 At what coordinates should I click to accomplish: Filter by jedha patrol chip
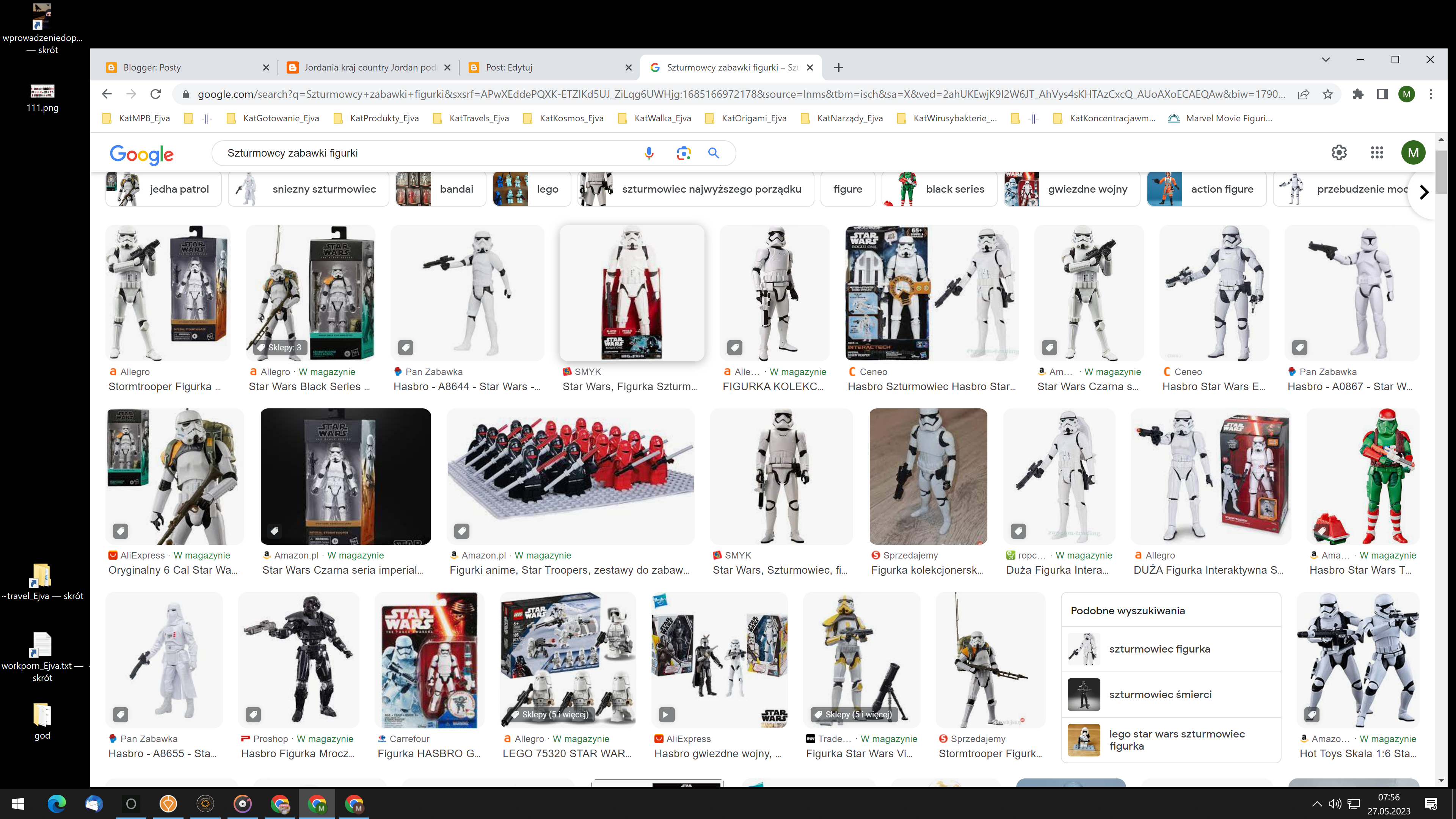click(x=163, y=189)
